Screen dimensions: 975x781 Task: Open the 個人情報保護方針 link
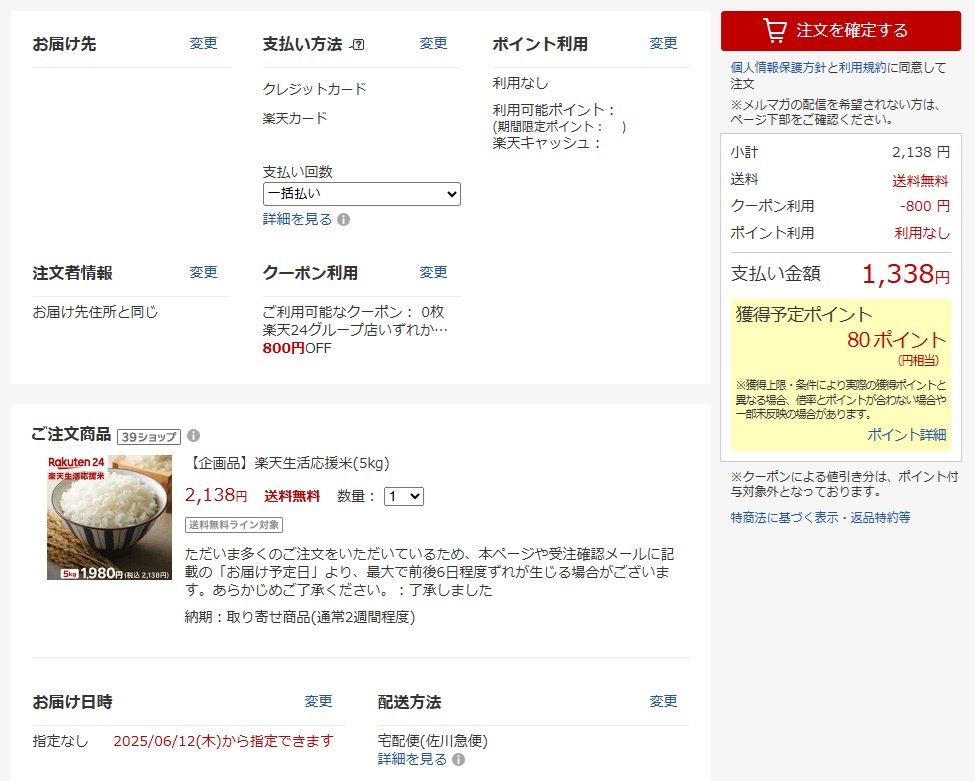click(779, 68)
